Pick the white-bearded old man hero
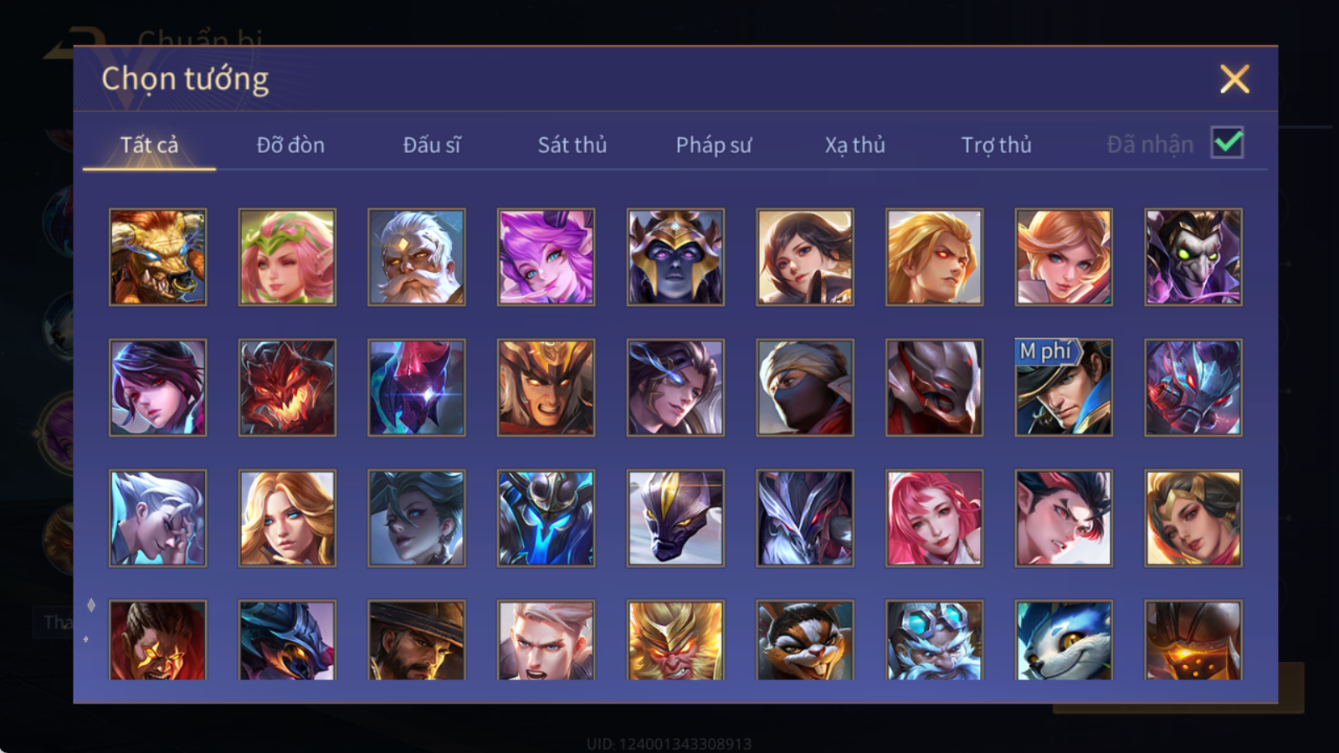 (x=416, y=257)
